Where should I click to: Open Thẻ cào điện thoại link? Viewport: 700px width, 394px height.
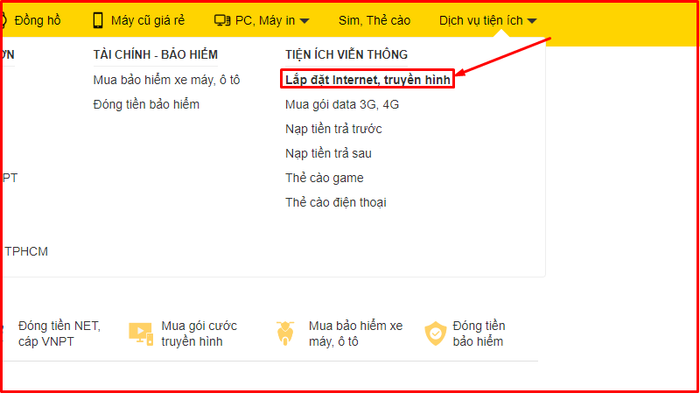click(x=336, y=203)
